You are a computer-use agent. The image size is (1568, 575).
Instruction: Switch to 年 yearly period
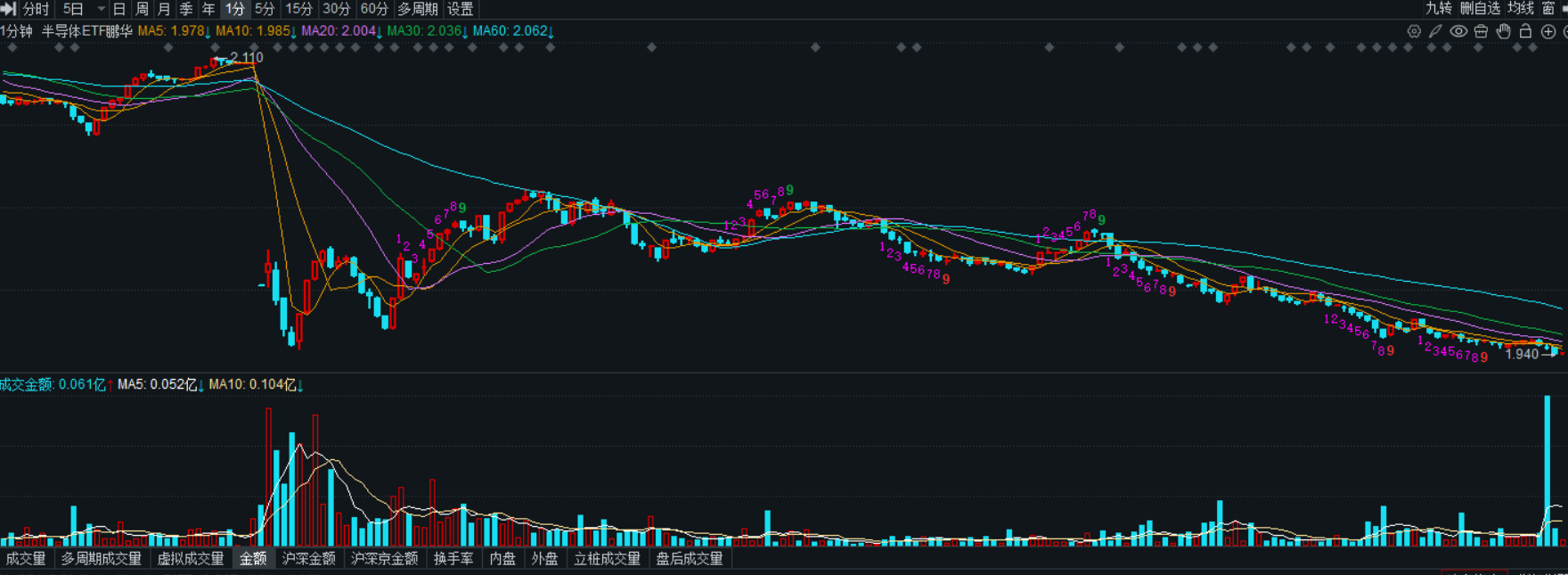[208, 9]
